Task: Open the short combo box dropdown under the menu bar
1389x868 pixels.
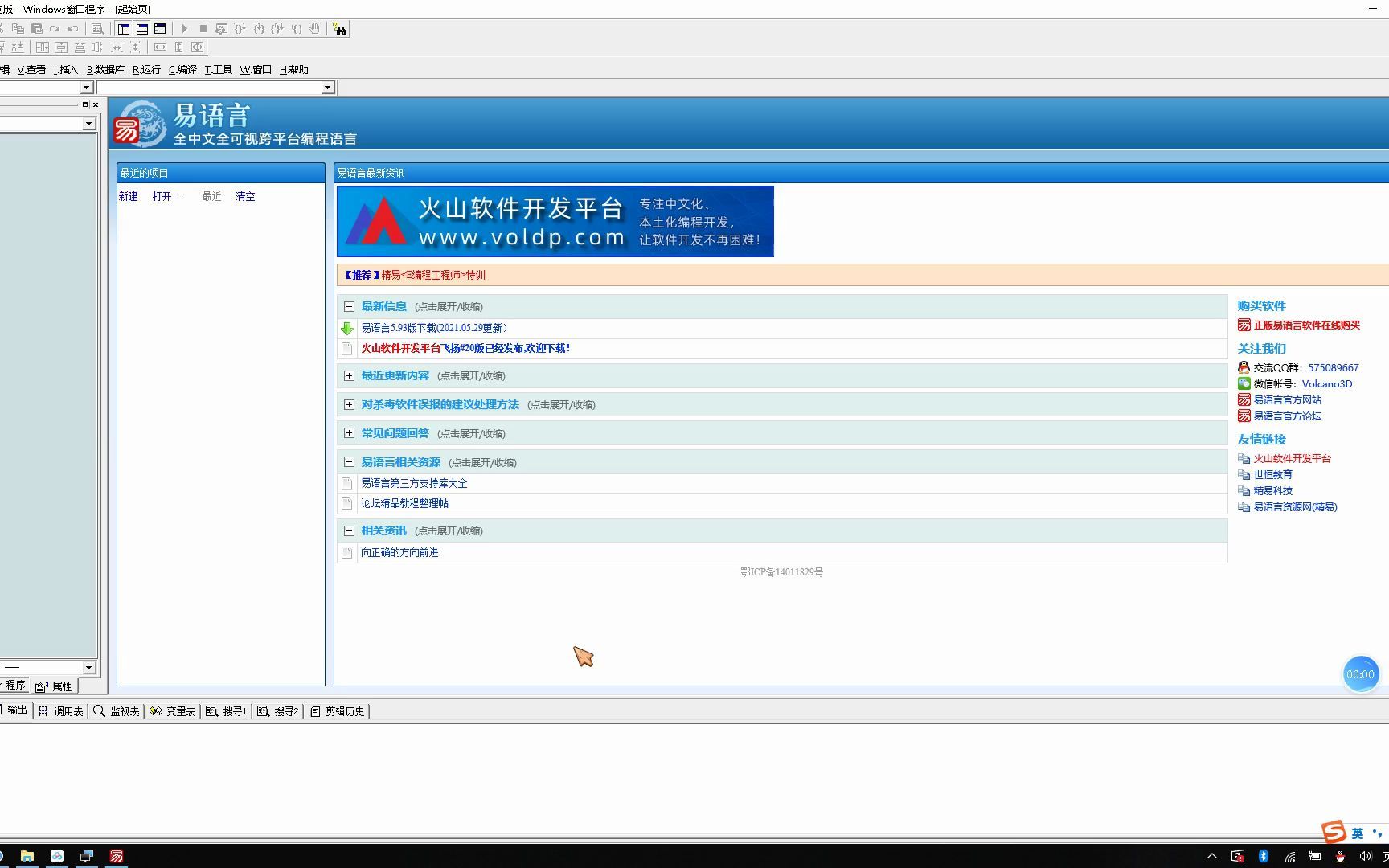Action: tap(87, 88)
